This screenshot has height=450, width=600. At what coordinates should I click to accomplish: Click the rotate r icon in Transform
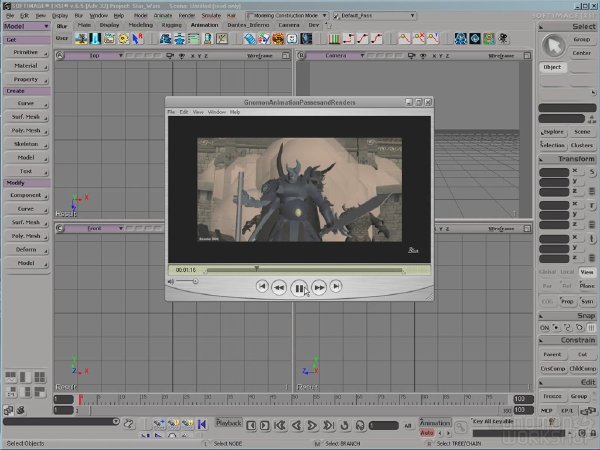click(x=592, y=206)
